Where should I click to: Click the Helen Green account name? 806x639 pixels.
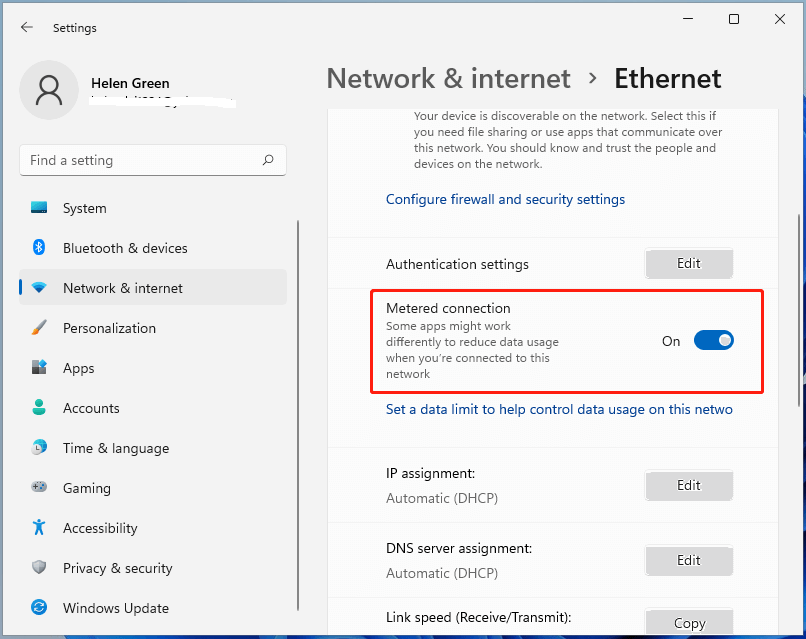point(130,83)
